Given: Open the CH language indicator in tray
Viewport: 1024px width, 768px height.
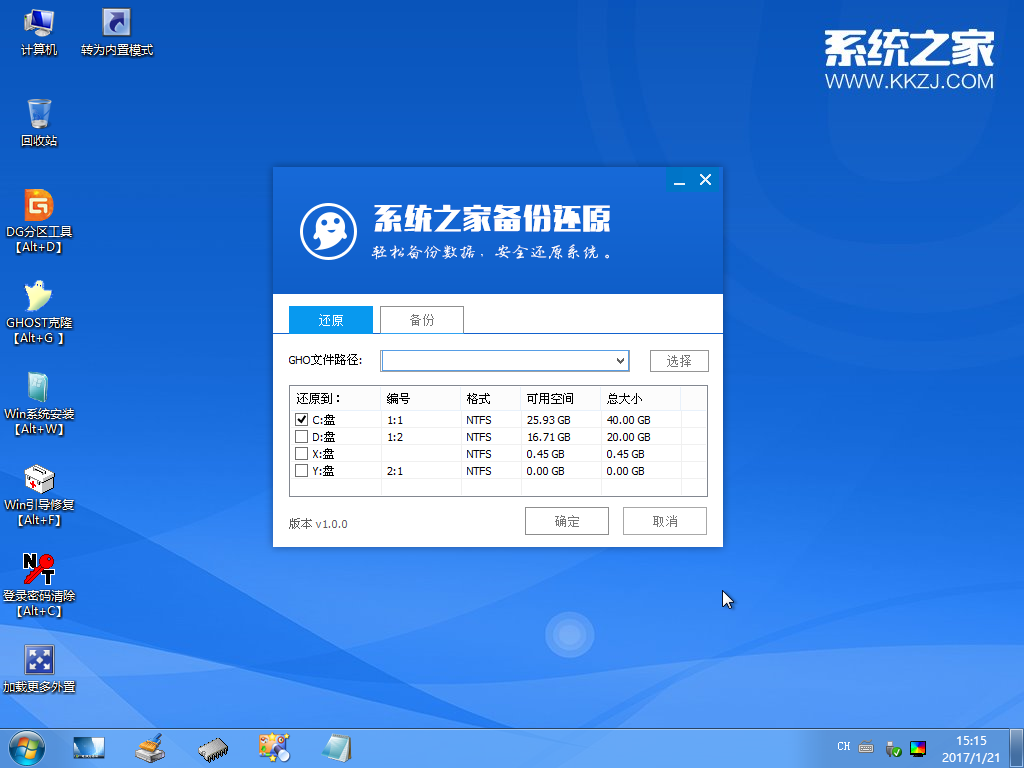Looking at the screenshot, I should tap(843, 746).
